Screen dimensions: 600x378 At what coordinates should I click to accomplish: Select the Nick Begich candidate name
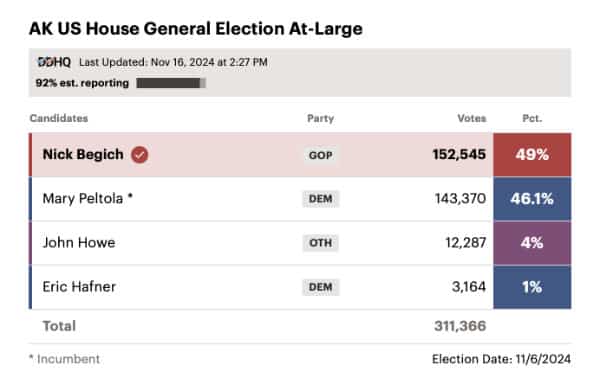83,154
